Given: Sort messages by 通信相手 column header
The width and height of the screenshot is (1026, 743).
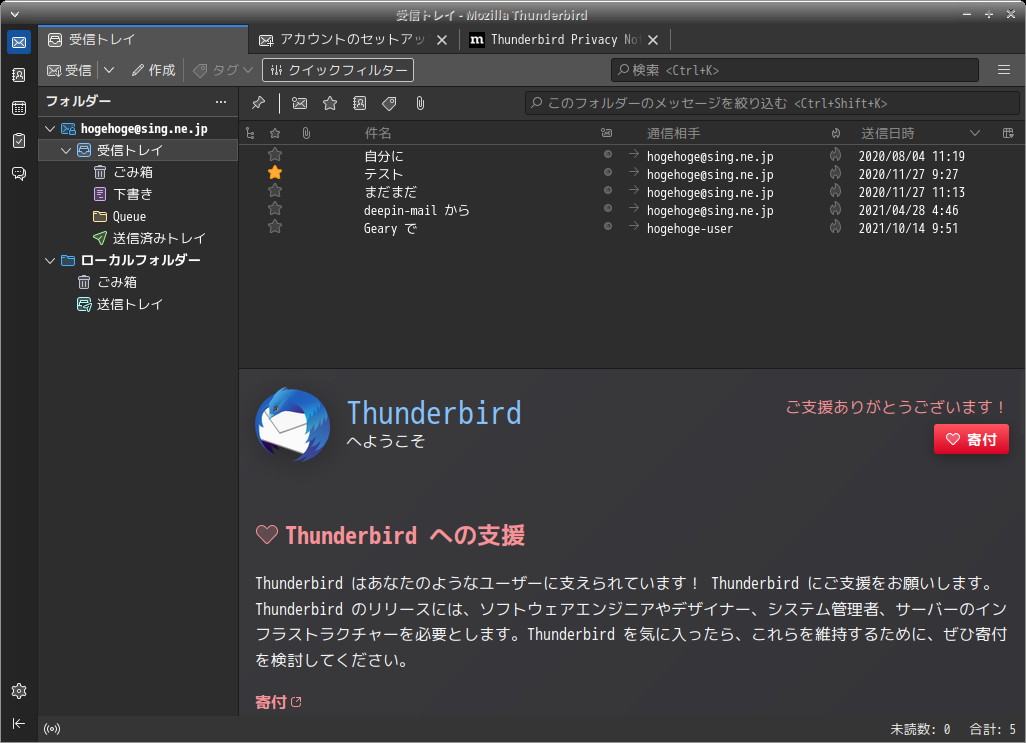Looking at the screenshot, I should pos(673,133).
